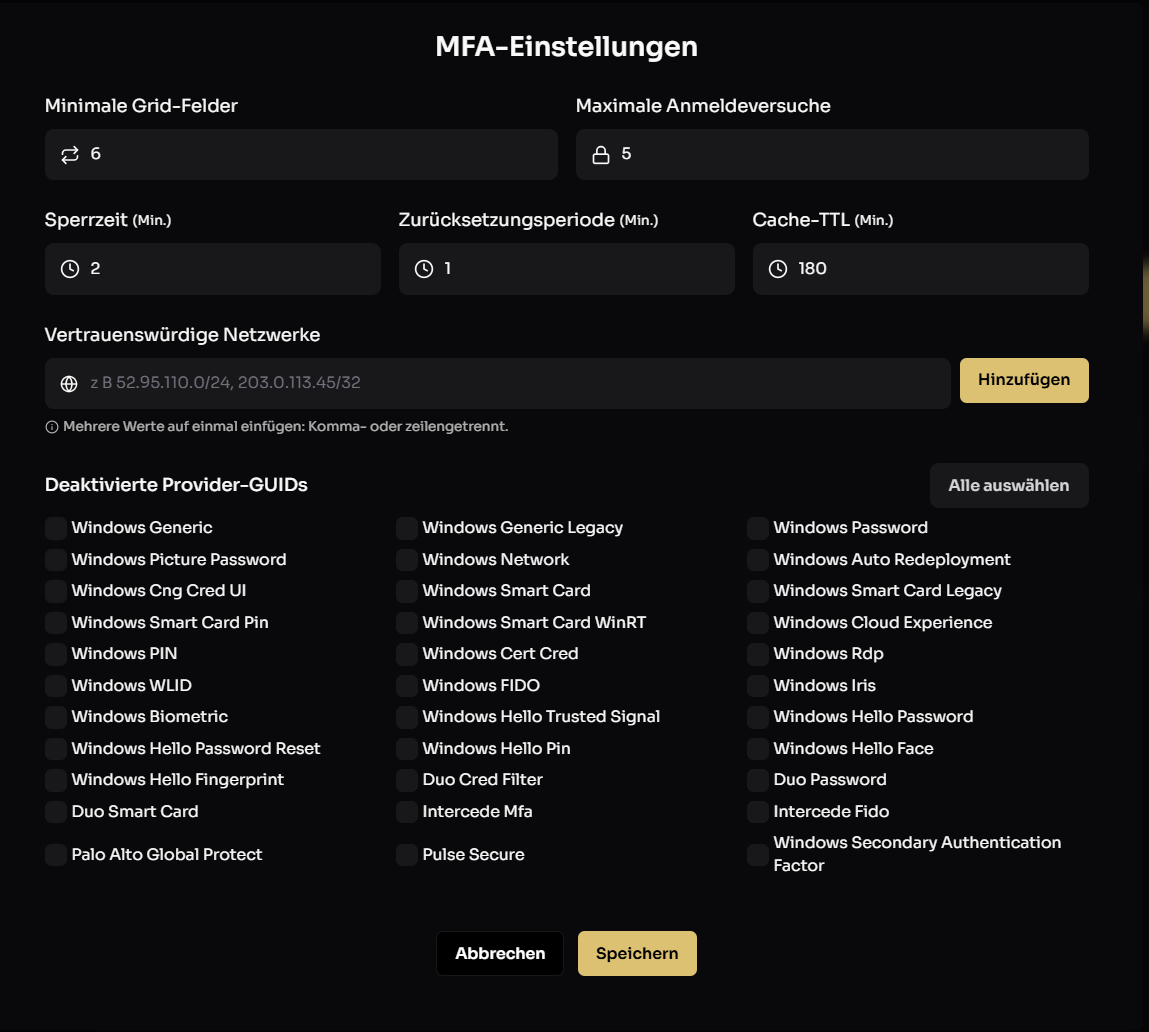Select Windows Hello Trusted Signal checkbox
The width and height of the screenshot is (1149, 1032).
pyautogui.click(x=407, y=717)
